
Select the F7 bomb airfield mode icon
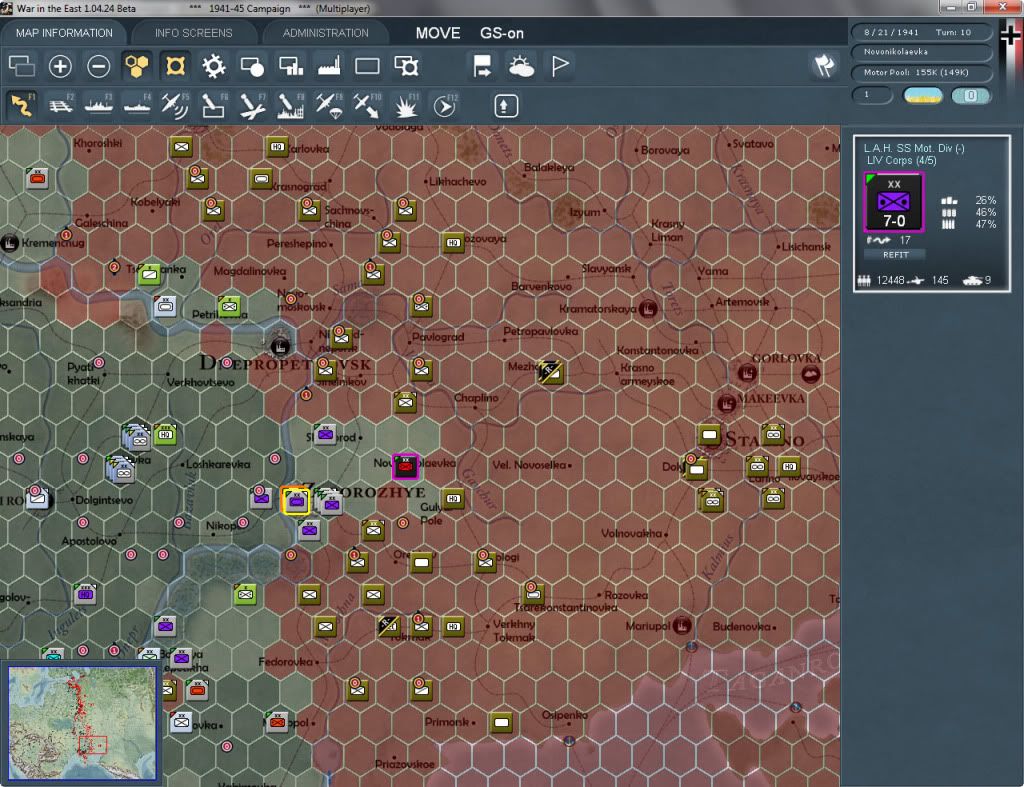(252, 105)
